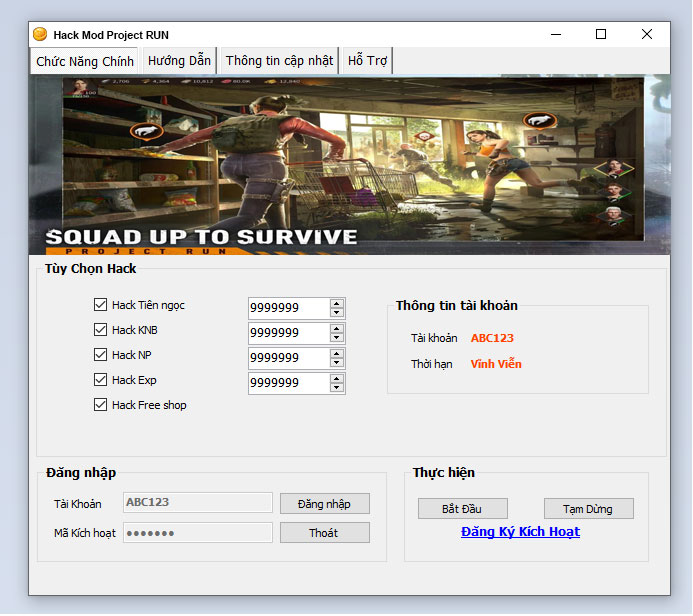Maximize the Hack Mod Project RUN window
The height and width of the screenshot is (616, 693).
pos(601,34)
